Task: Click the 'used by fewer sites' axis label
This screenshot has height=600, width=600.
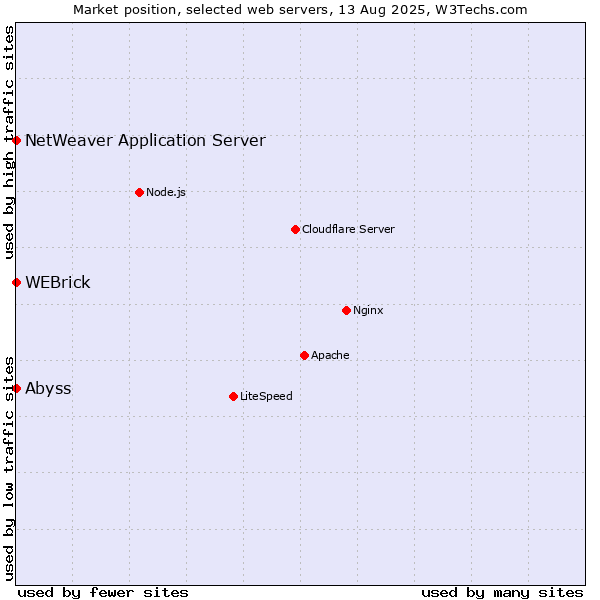Action: coord(103,592)
